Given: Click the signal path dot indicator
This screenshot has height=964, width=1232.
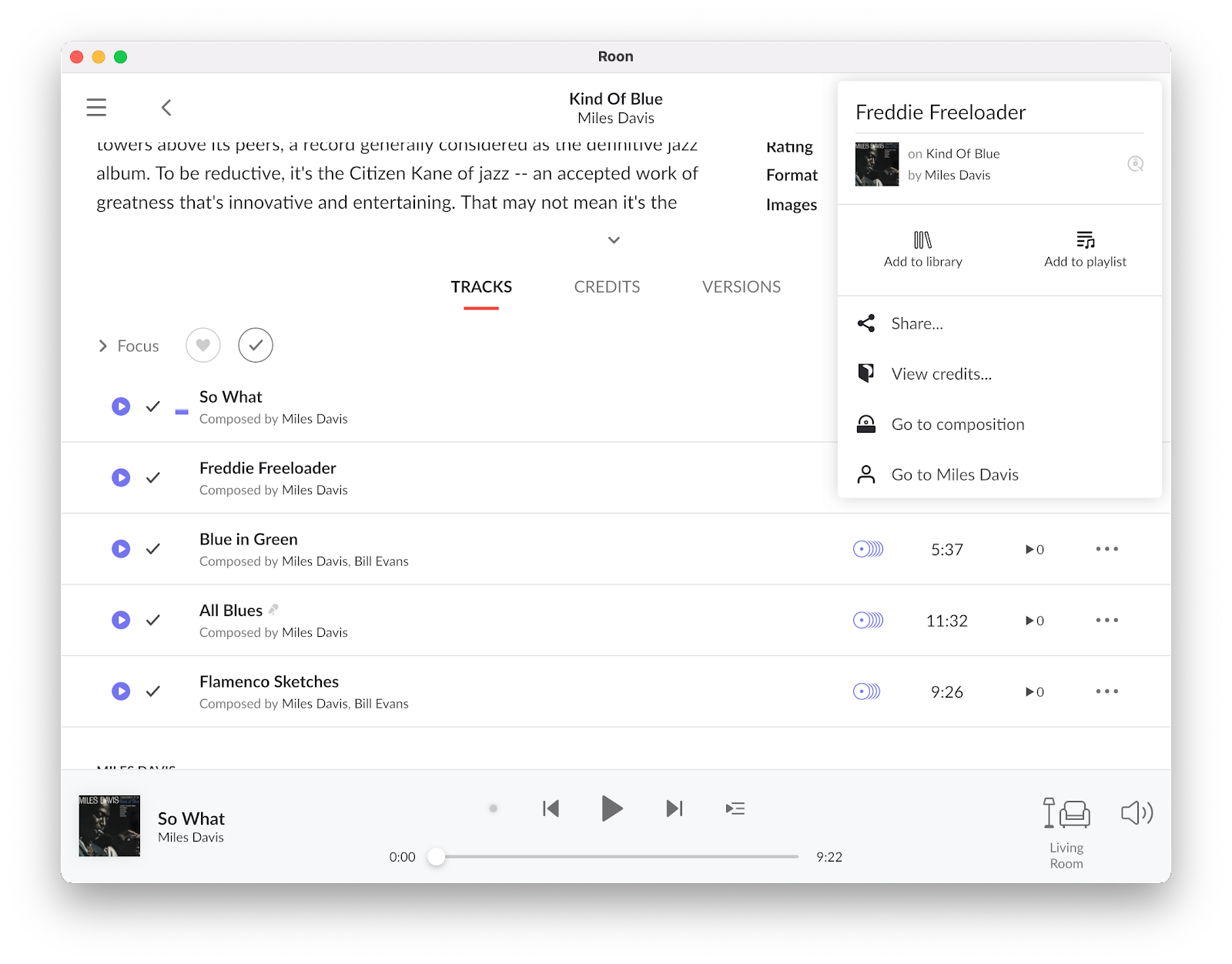Looking at the screenshot, I should 494,808.
